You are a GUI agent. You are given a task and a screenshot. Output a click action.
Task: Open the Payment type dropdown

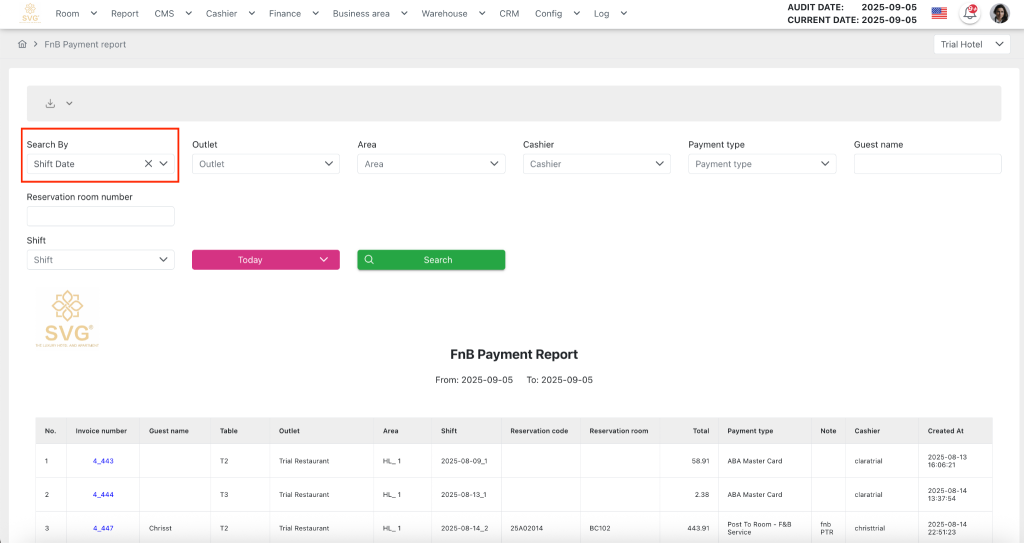click(762, 164)
